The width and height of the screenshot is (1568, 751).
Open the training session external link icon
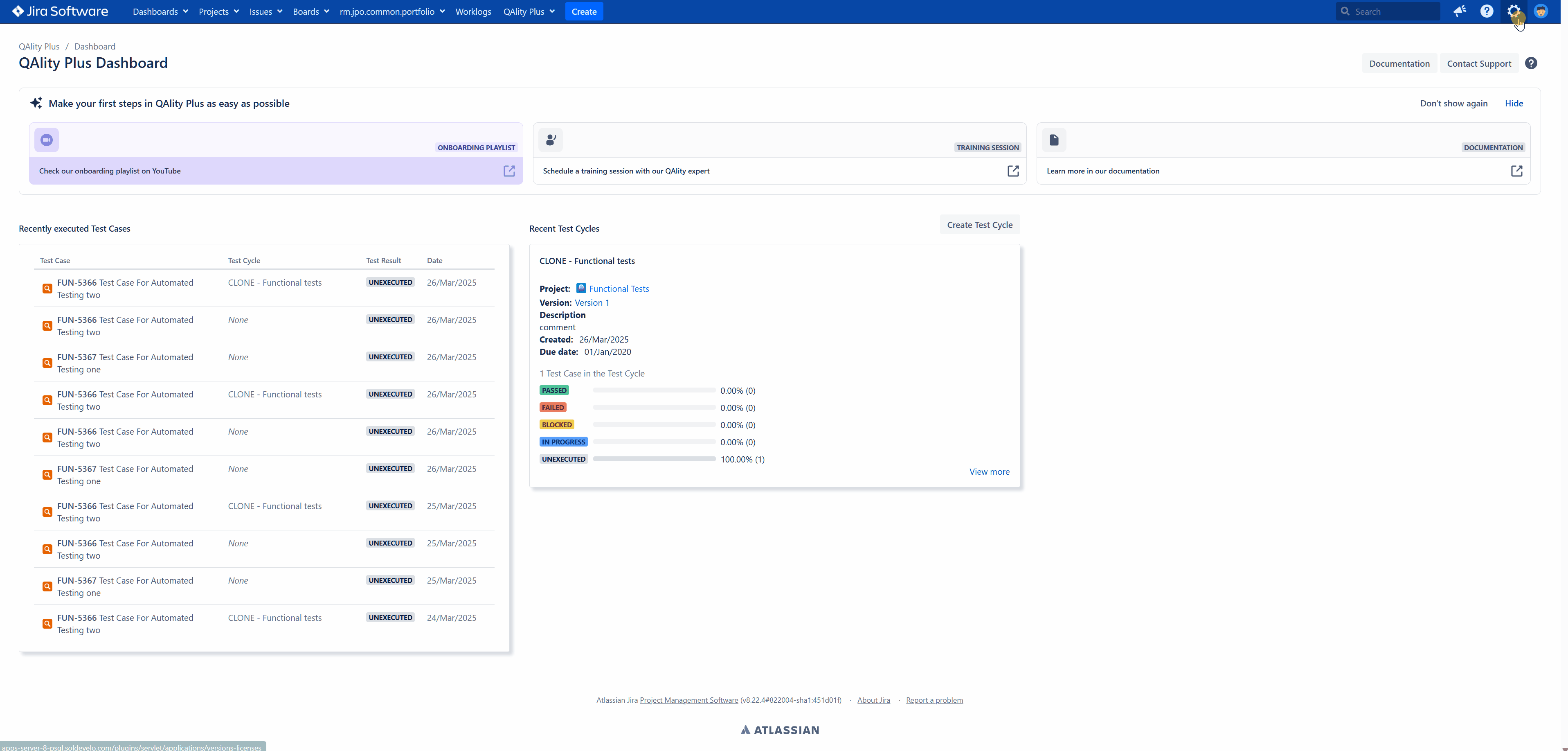(1013, 171)
